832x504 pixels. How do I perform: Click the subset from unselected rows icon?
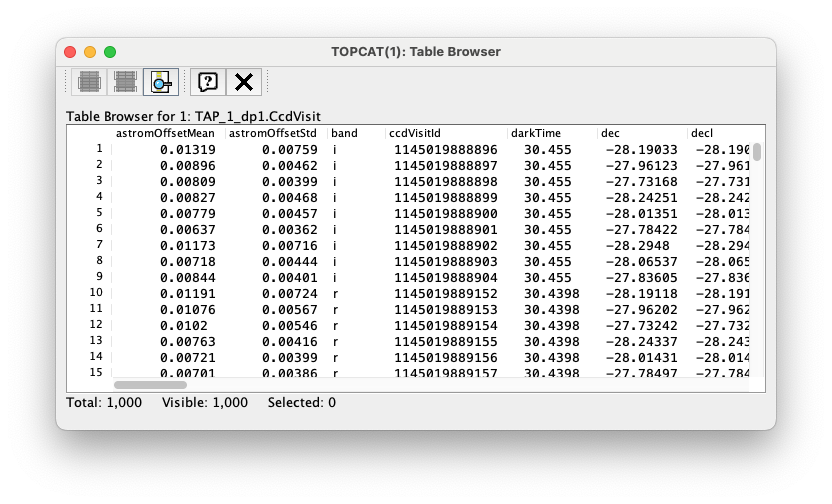coord(125,82)
